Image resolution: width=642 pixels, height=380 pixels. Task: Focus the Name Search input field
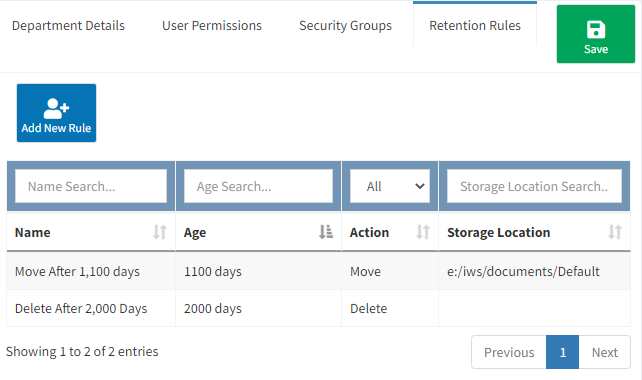91,186
